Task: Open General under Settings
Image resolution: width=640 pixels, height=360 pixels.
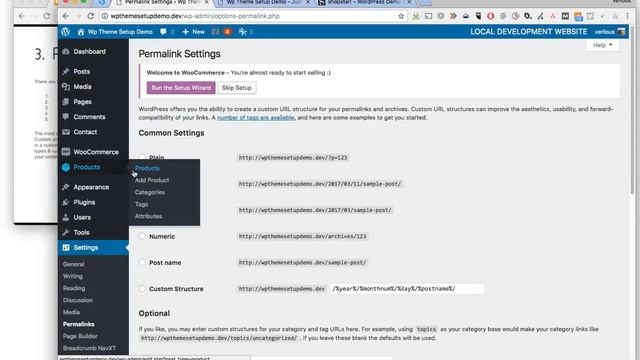Action: (x=73, y=264)
